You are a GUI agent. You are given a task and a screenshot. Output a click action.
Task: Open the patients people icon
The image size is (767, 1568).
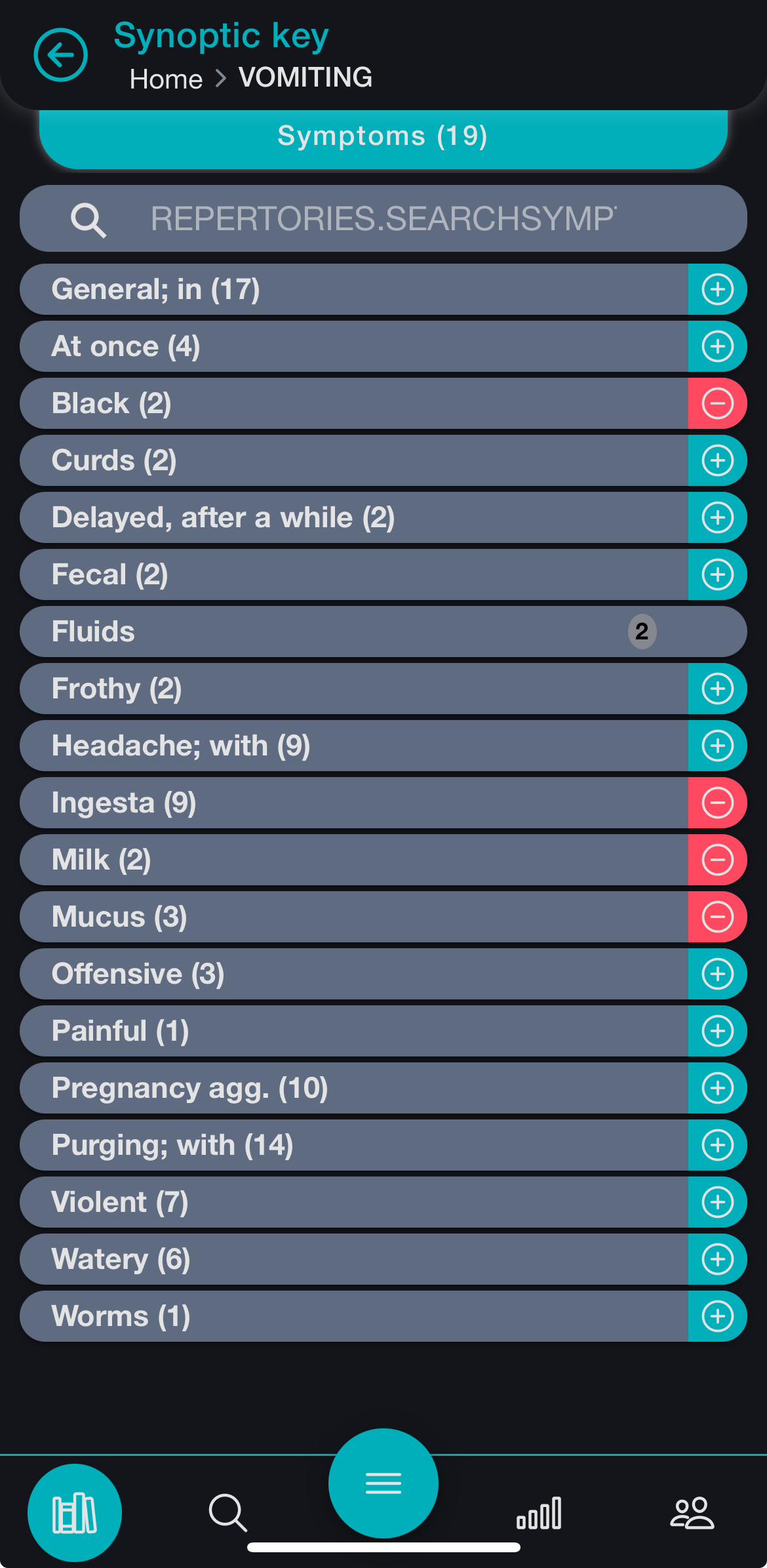coord(692,1512)
